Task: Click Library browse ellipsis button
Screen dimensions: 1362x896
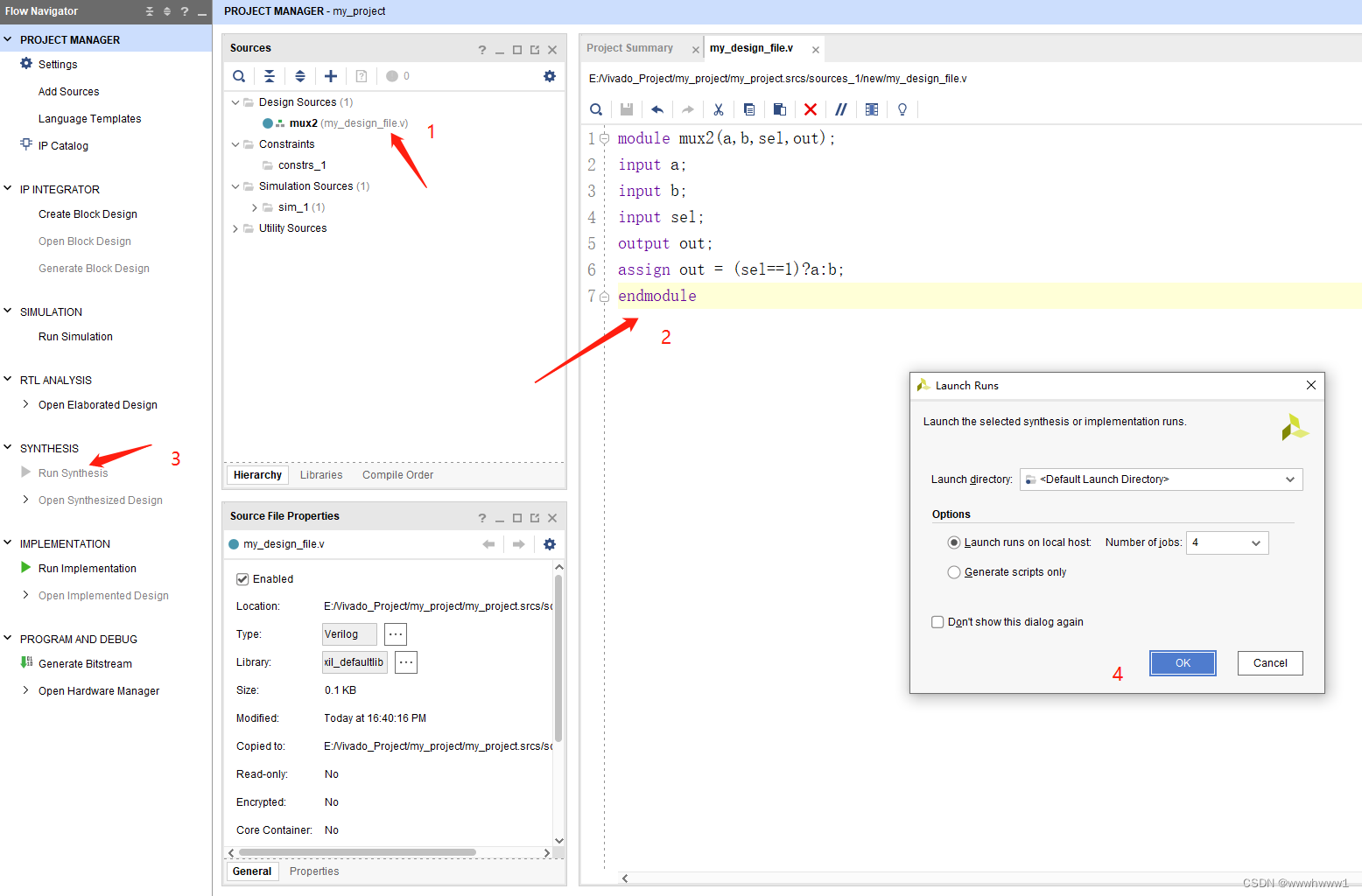Action: (406, 662)
